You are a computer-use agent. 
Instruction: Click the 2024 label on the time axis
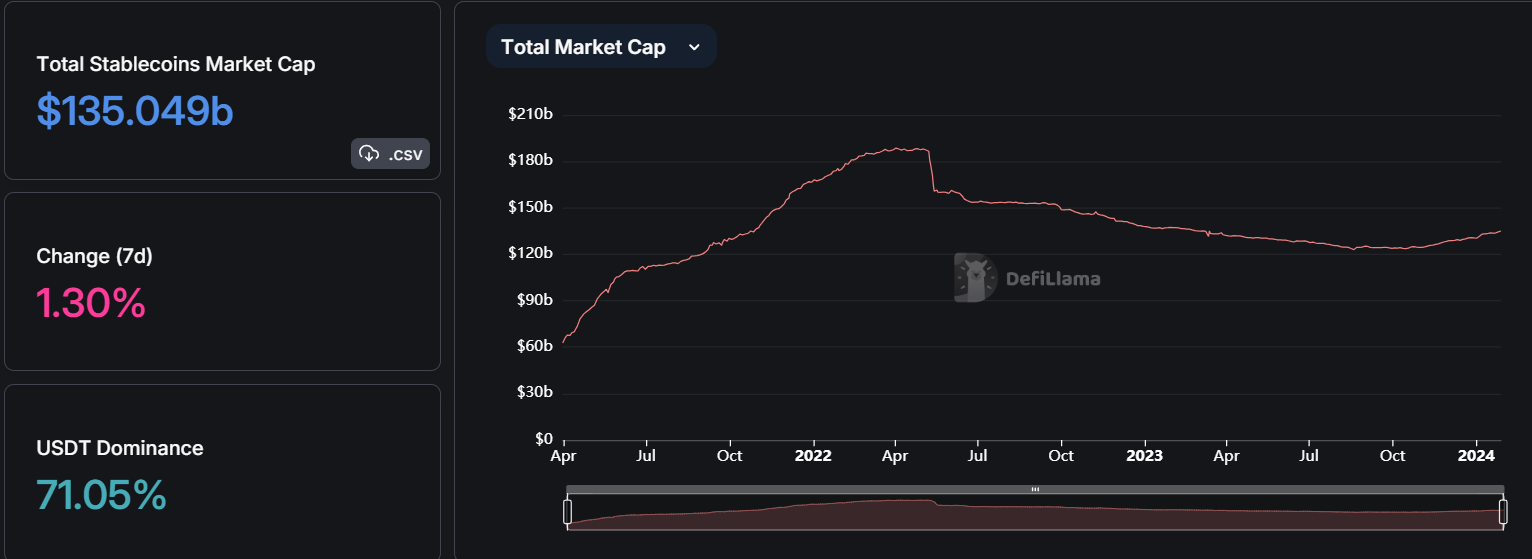[1476, 455]
